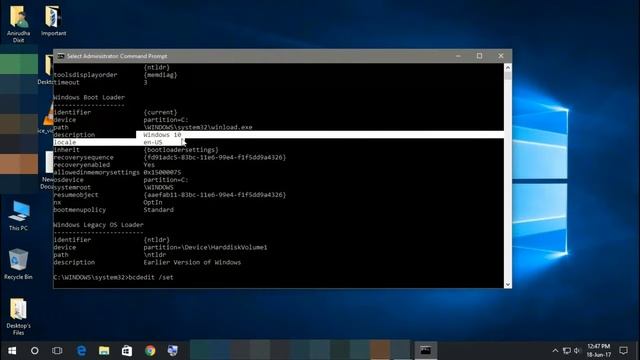Image resolution: width=640 pixels, height=360 pixels.
Task: Click the 'partition=C:' device value
Action: point(166,120)
